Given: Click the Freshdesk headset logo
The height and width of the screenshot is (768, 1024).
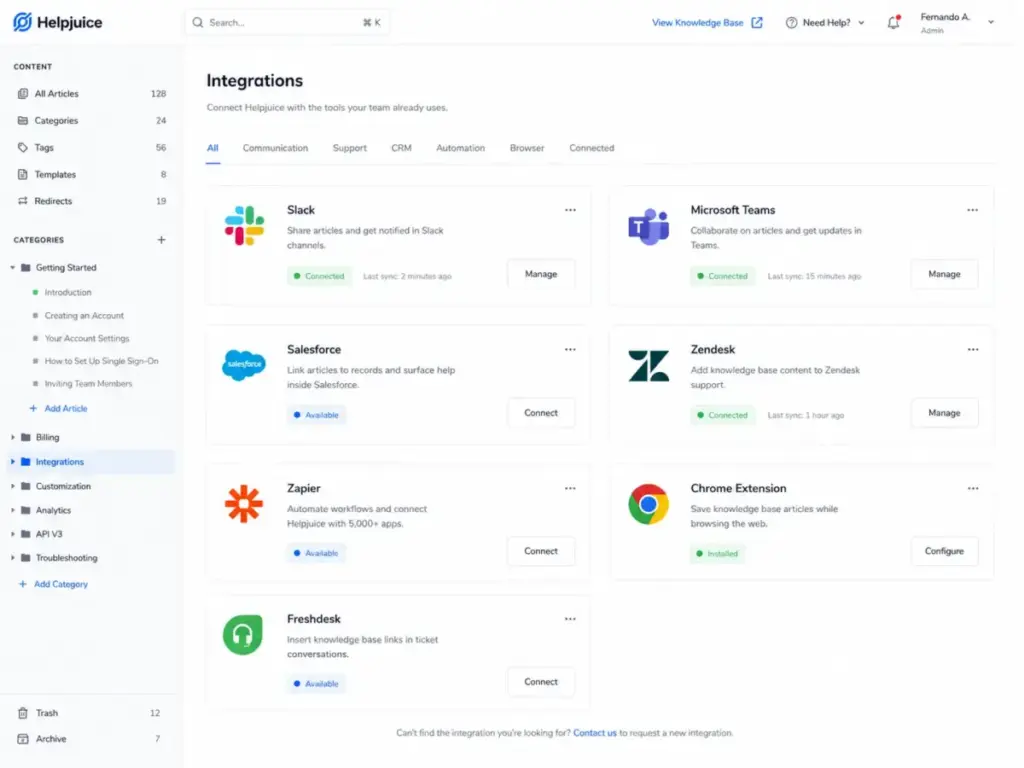Looking at the screenshot, I should click(x=243, y=634).
